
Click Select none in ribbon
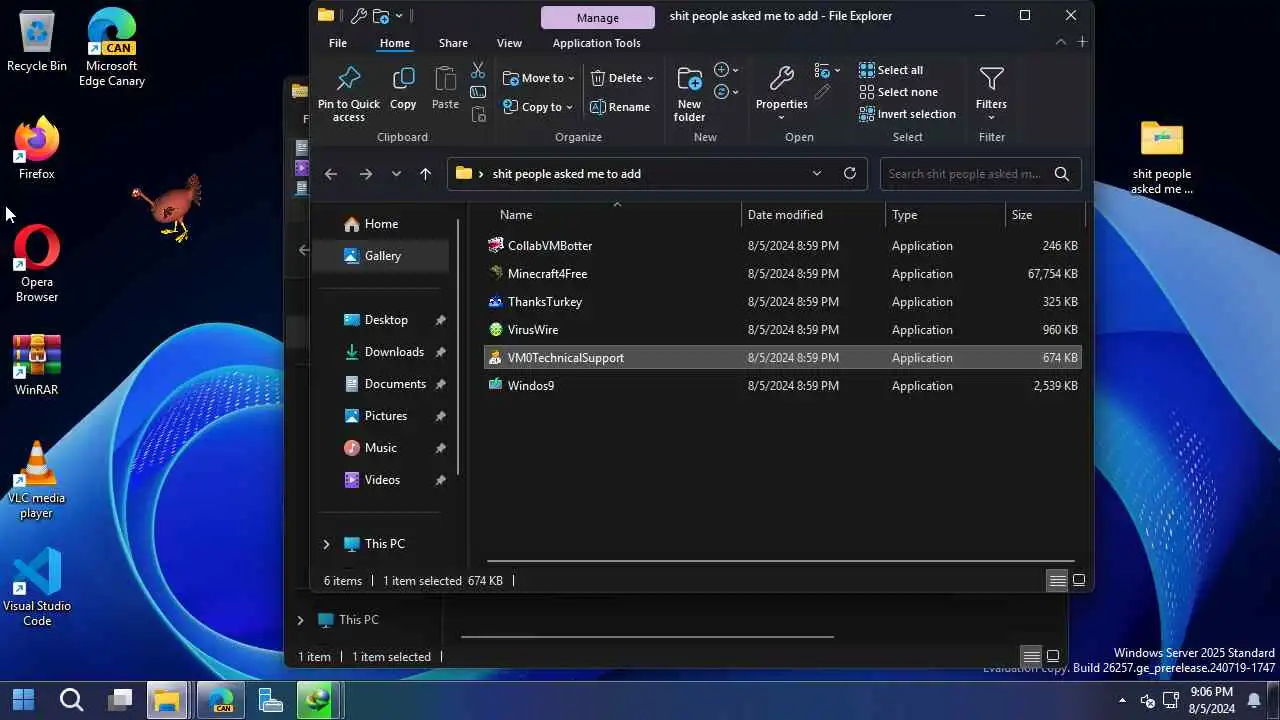898,92
